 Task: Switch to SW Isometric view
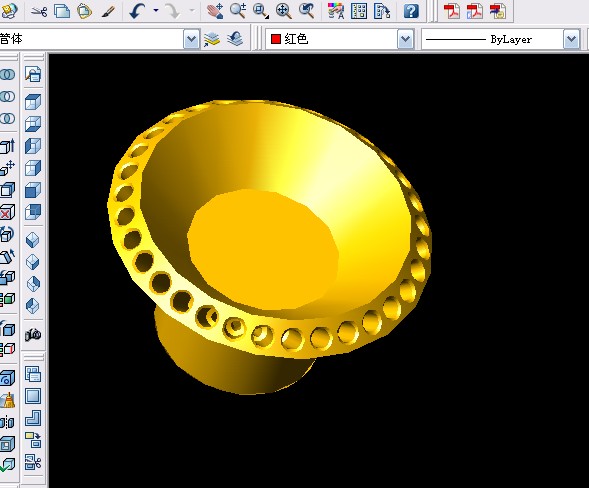(33, 240)
